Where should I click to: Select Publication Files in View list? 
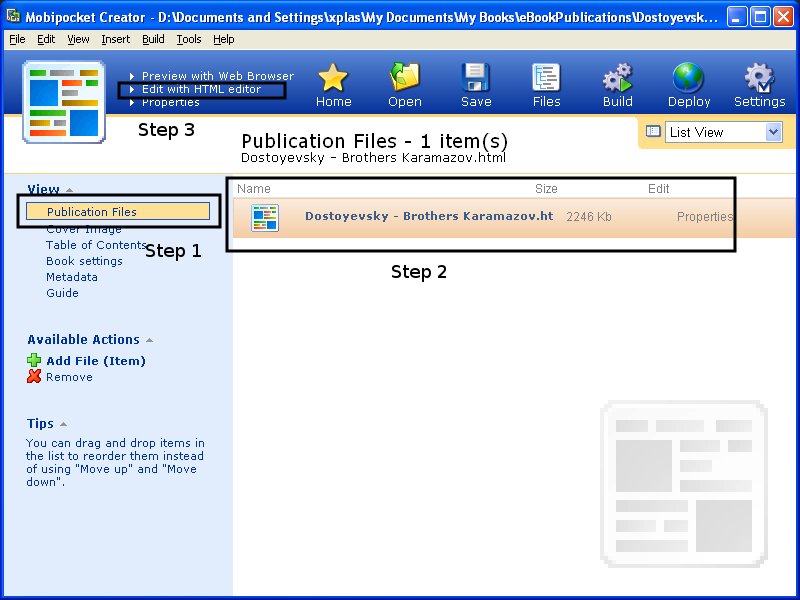118,211
